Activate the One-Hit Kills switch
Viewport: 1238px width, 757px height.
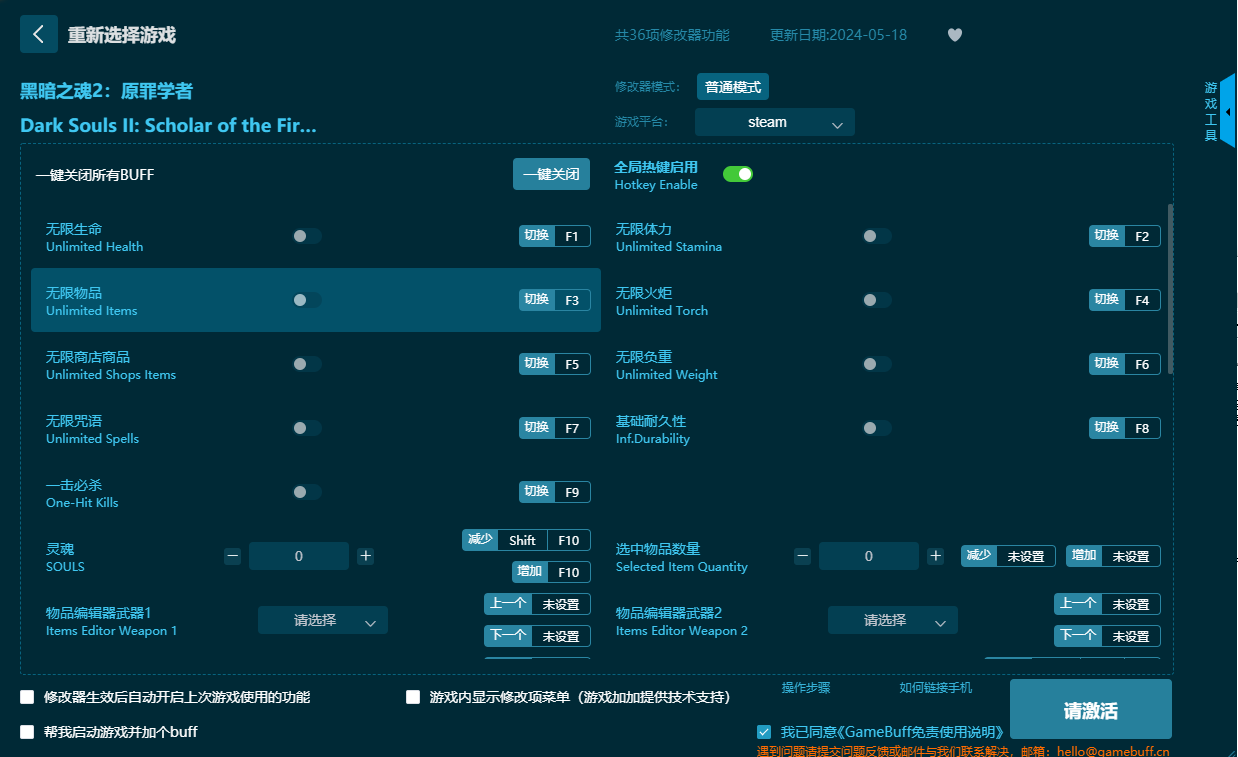coord(306,491)
